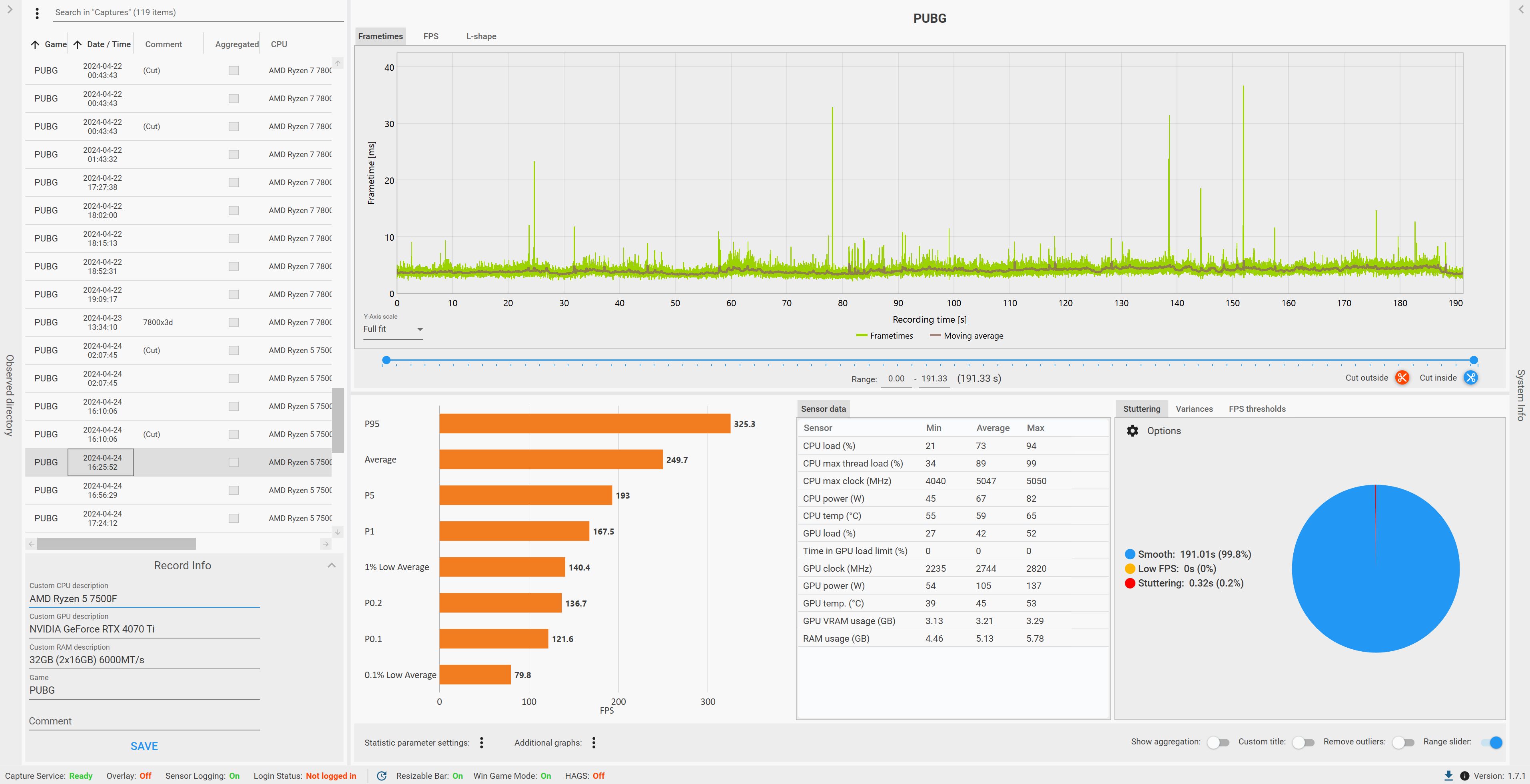Click the Cut inside scissors icon

point(1470,378)
